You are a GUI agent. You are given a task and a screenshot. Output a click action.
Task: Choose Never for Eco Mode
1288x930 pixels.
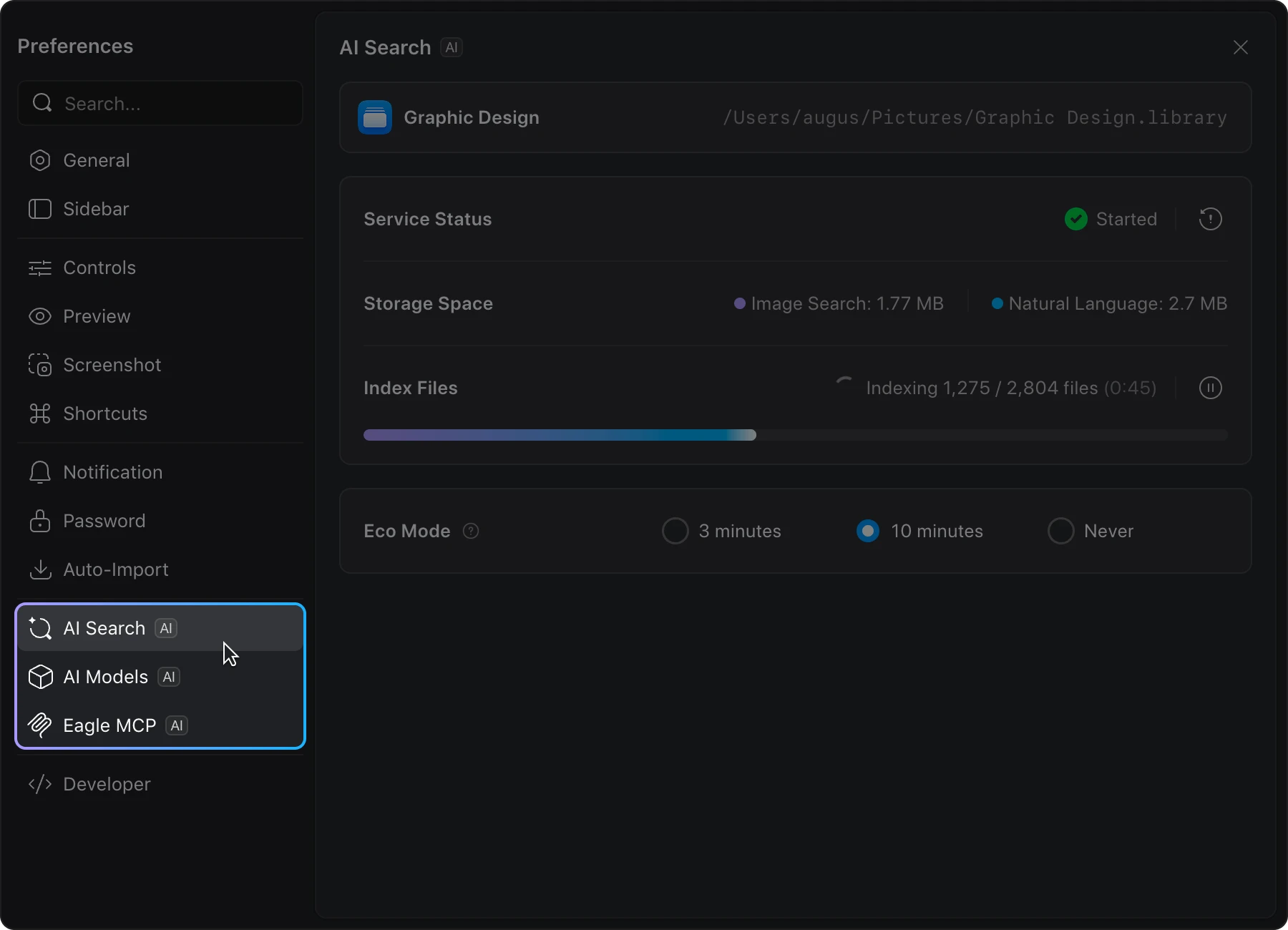coord(1060,531)
